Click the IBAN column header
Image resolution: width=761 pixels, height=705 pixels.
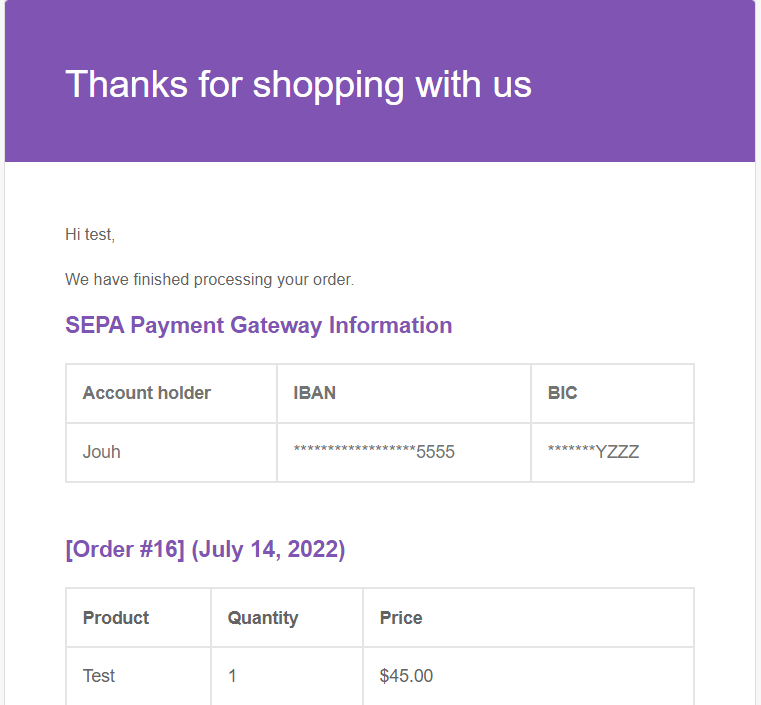click(x=314, y=393)
